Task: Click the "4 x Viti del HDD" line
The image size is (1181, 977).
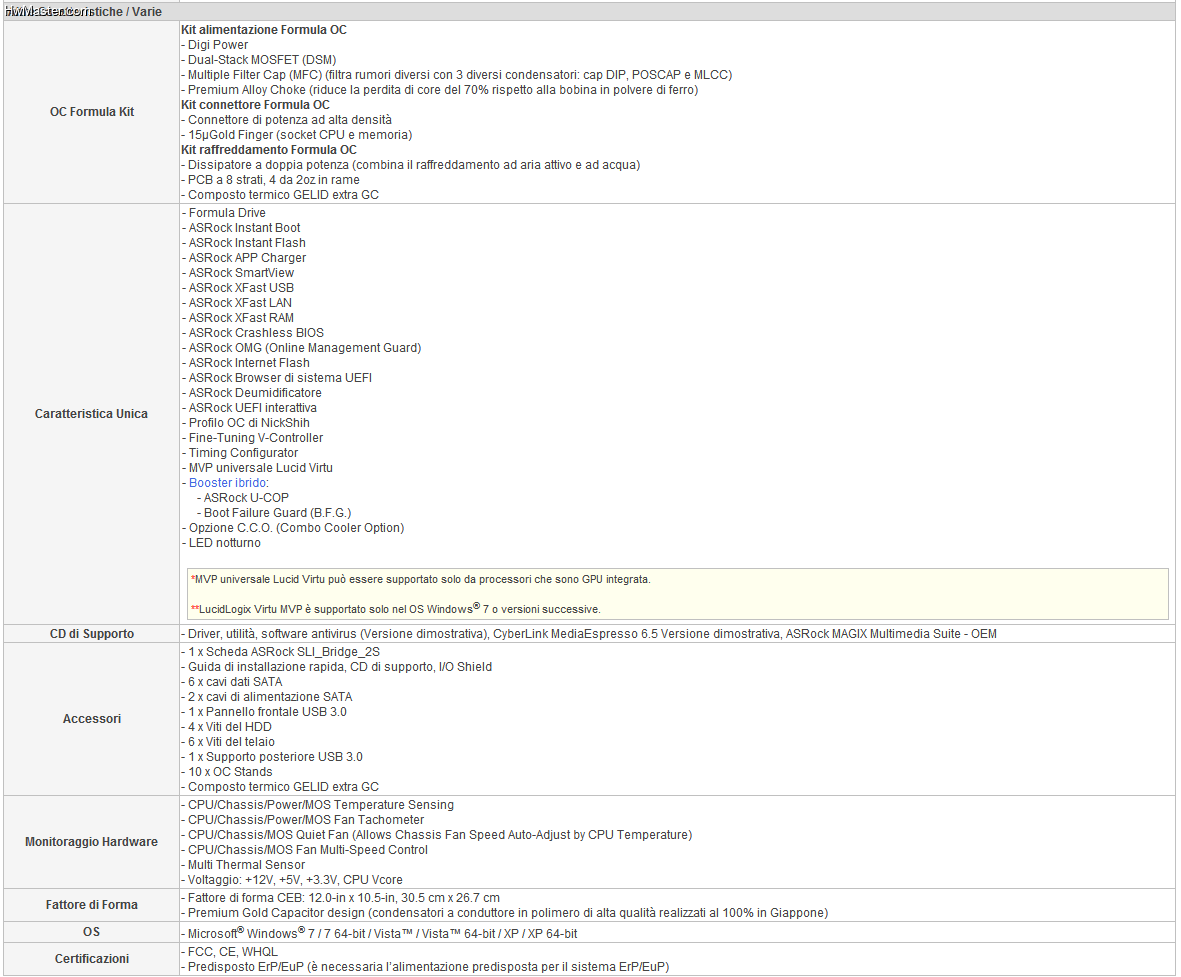Action: point(226,728)
